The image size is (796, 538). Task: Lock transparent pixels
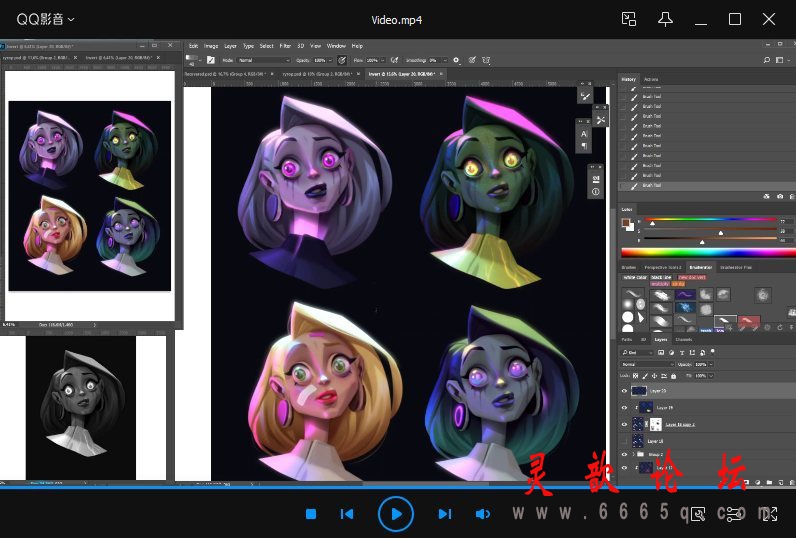click(x=635, y=376)
